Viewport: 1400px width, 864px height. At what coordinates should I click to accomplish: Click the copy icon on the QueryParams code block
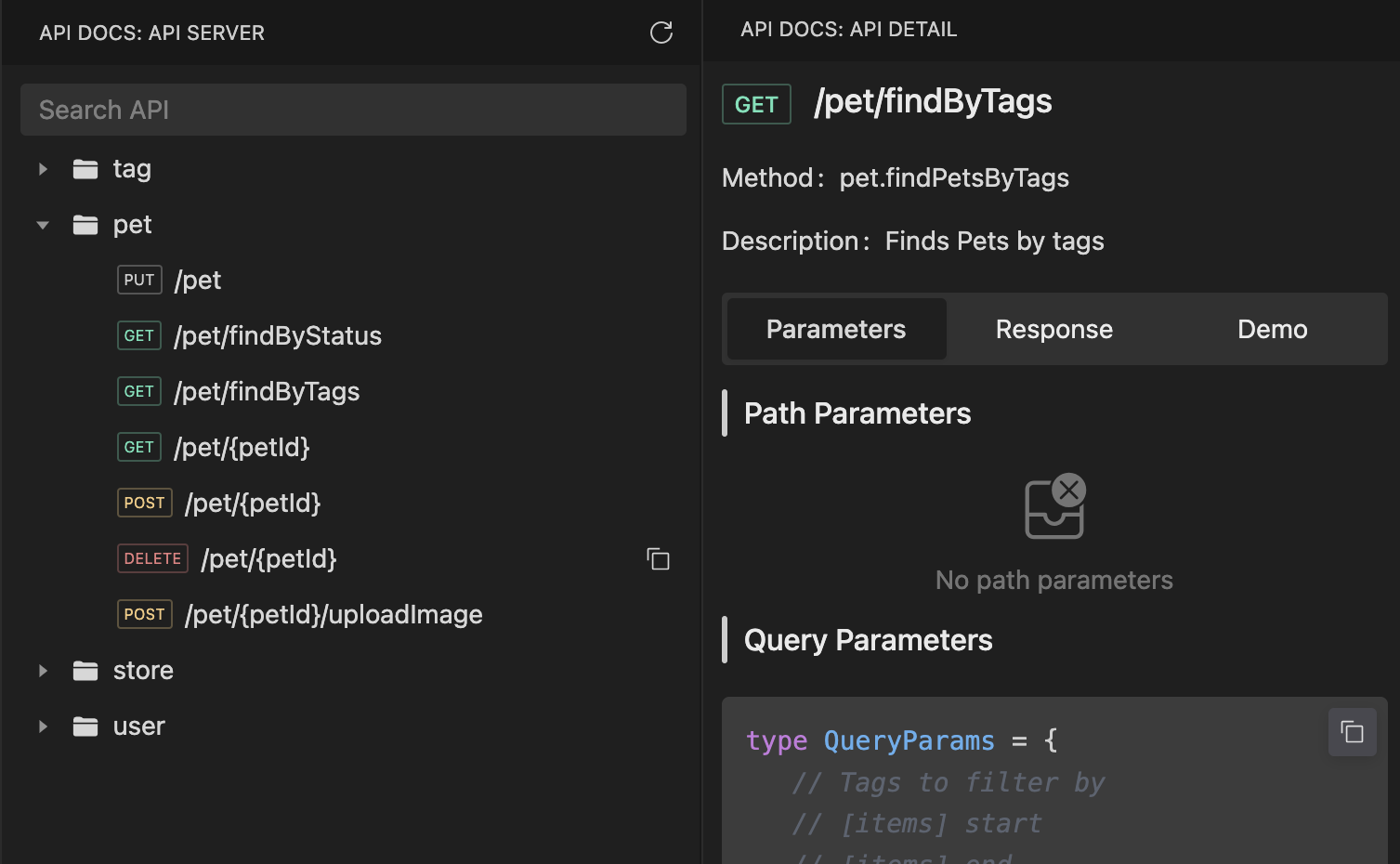coord(1352,731)
